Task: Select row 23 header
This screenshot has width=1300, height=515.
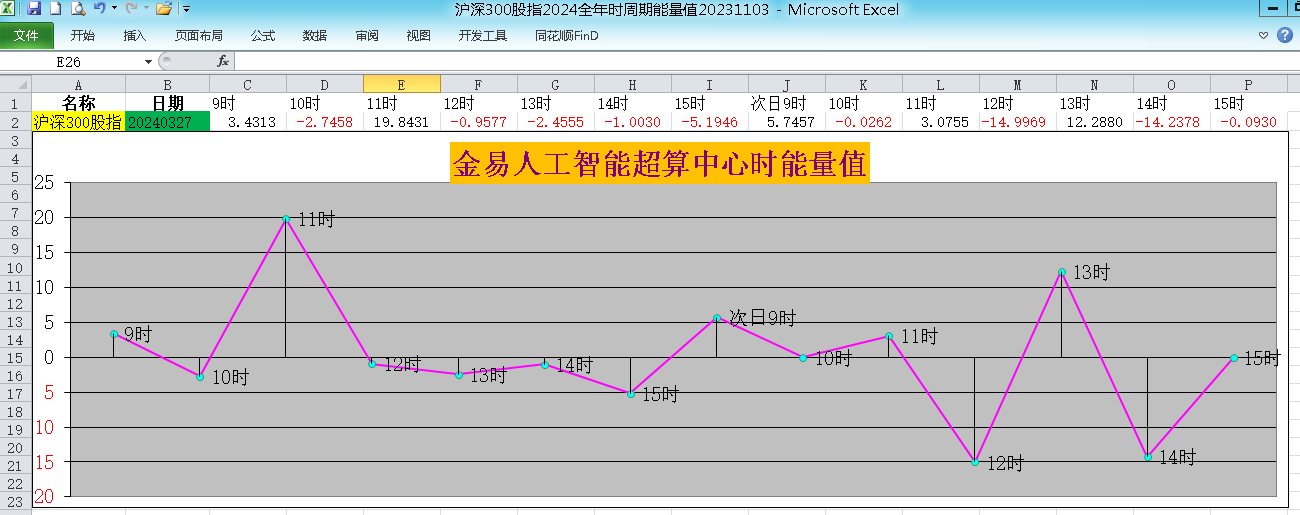Action: [x=15, y=502]
